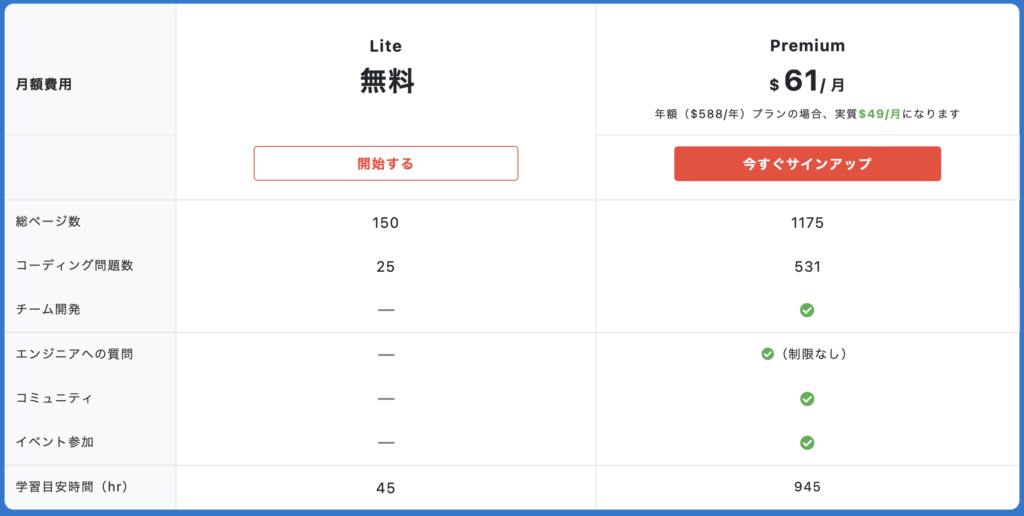
Task: Click the Lite dash for コミュニティ
Action: (x=386, y=399)
